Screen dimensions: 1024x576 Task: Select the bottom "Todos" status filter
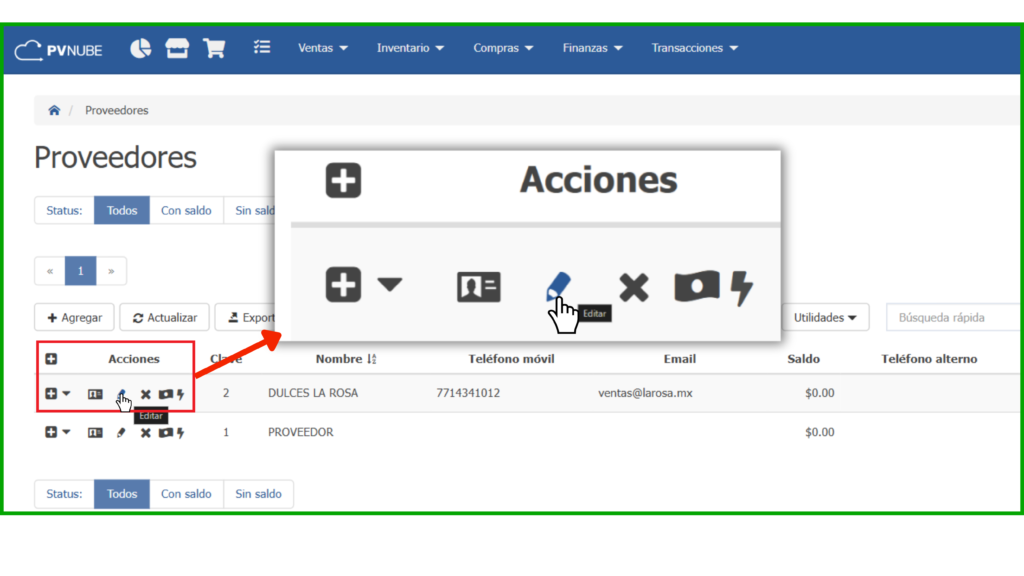[x=122, y=494]
